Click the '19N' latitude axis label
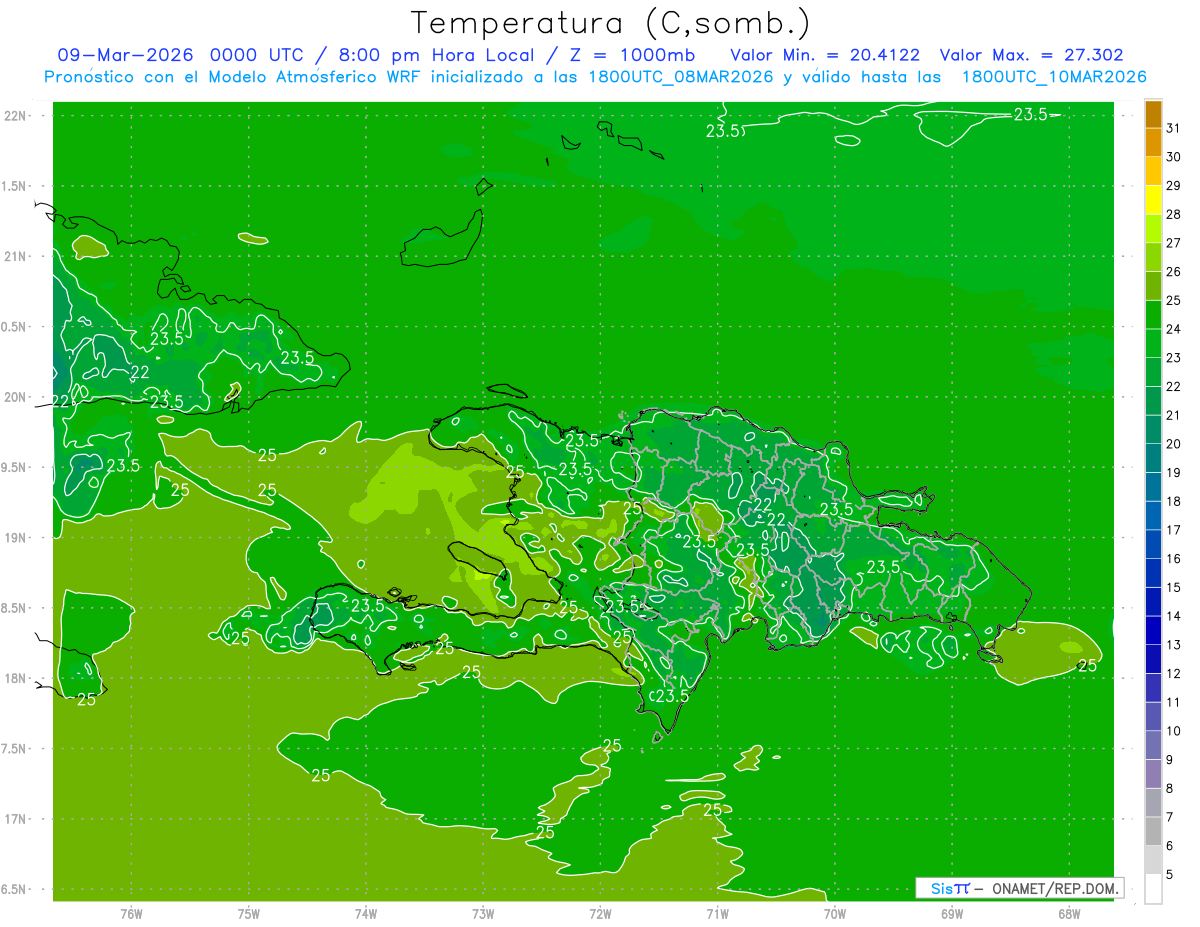 click(14, 538)
